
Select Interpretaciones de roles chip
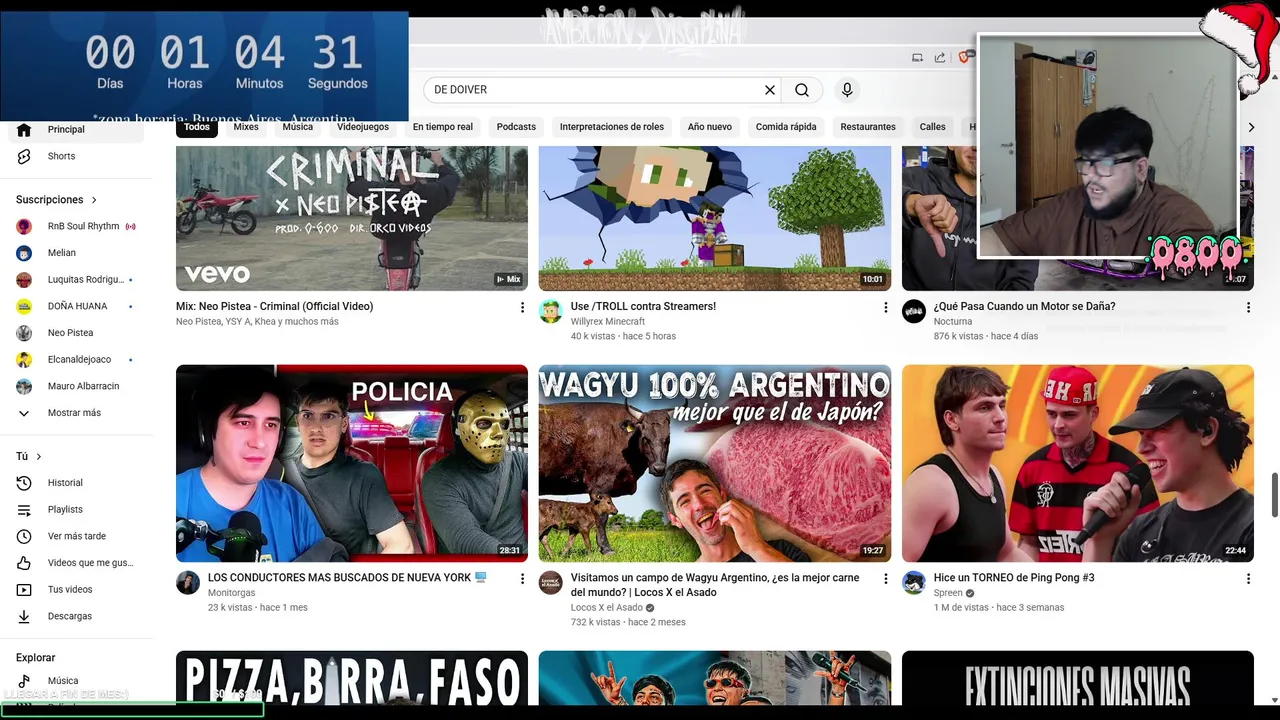click(612, 127)
